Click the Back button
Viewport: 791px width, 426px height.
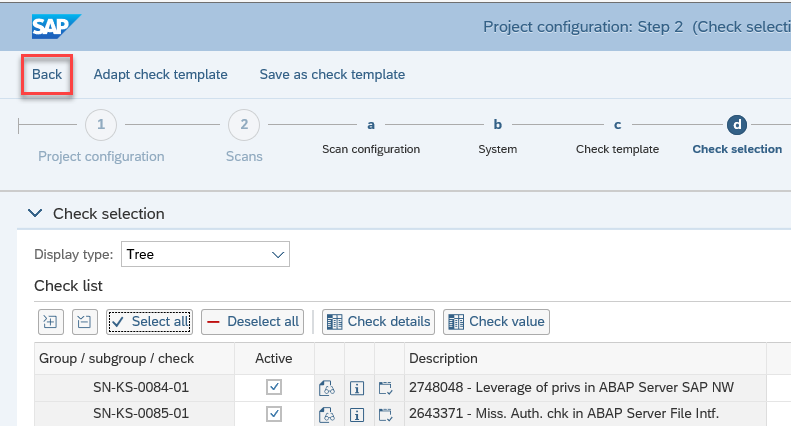(47, 74)
